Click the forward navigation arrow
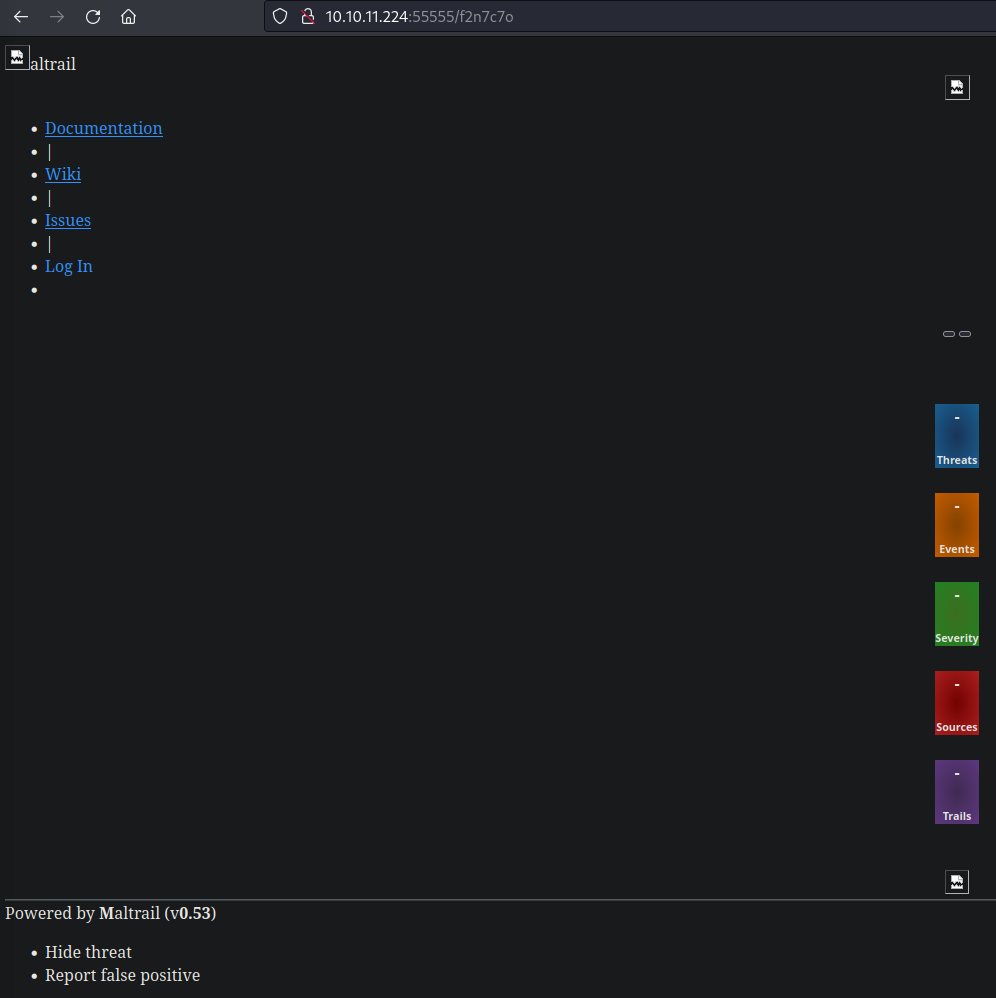Screen dimensions: 996x998 [x=57, y=17]
